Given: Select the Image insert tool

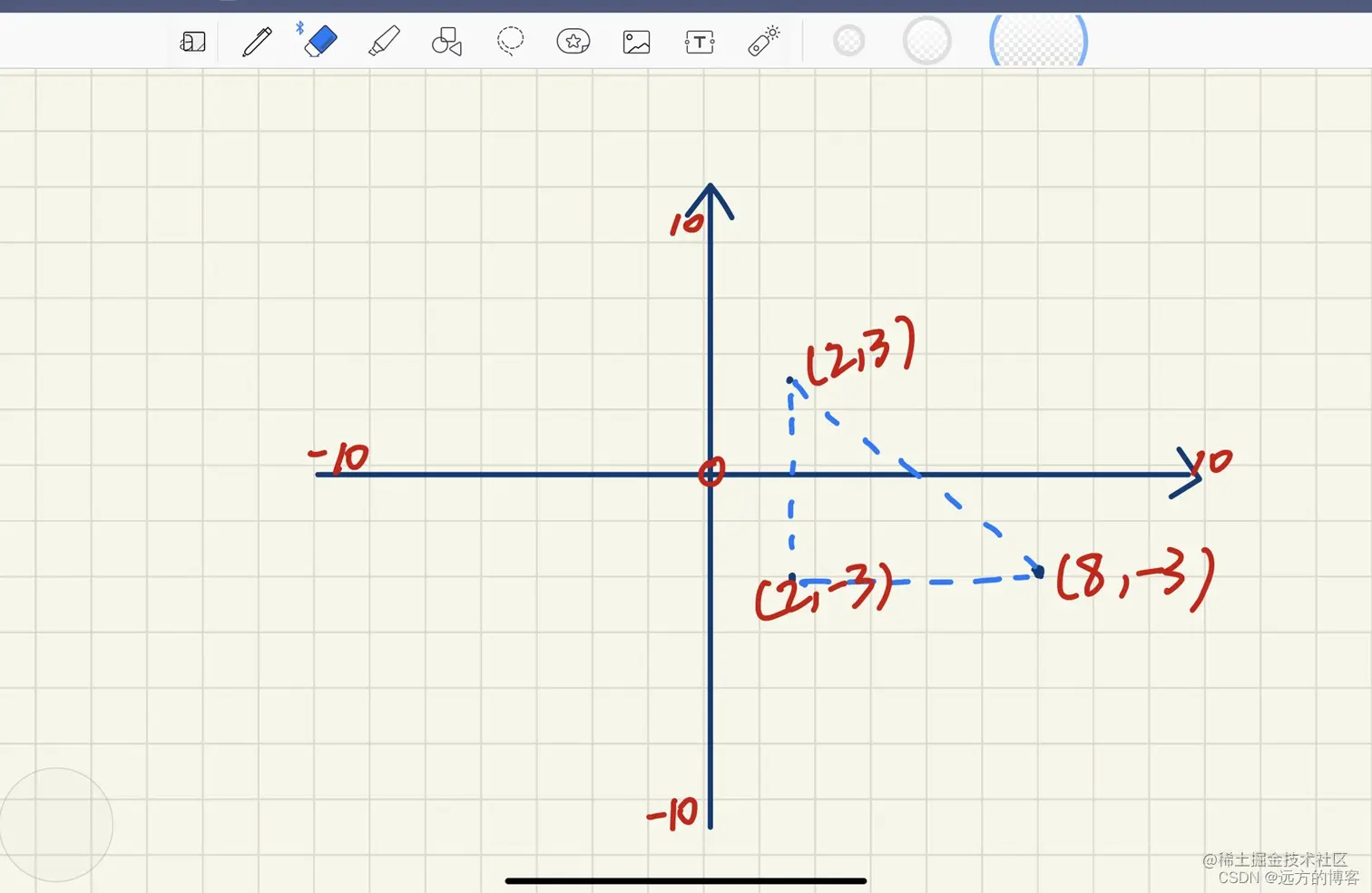Looking at the screenshot, I should (x=636, y=42).
